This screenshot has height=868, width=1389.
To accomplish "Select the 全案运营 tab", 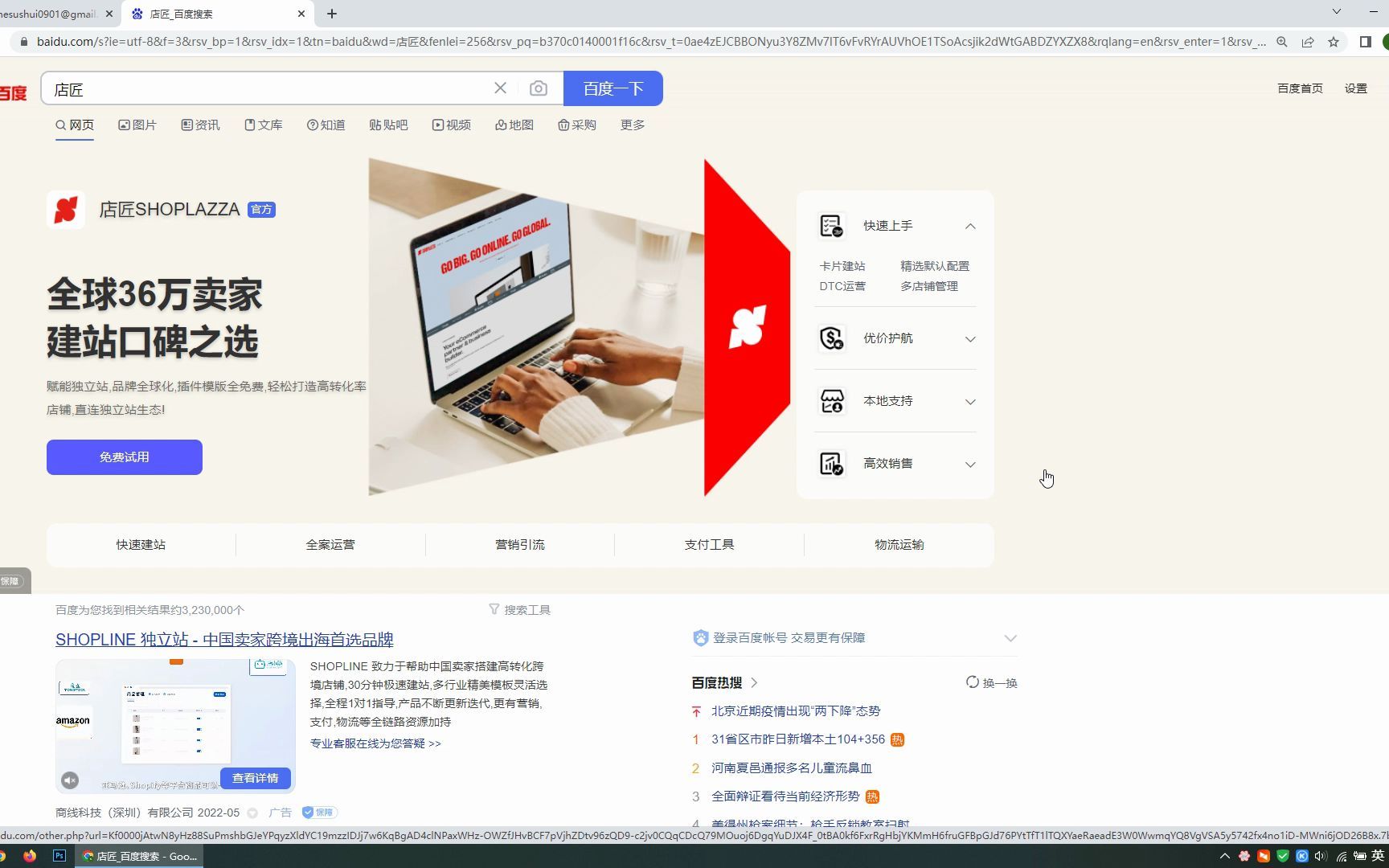I will pyautogui.click(x=330, y=545).
